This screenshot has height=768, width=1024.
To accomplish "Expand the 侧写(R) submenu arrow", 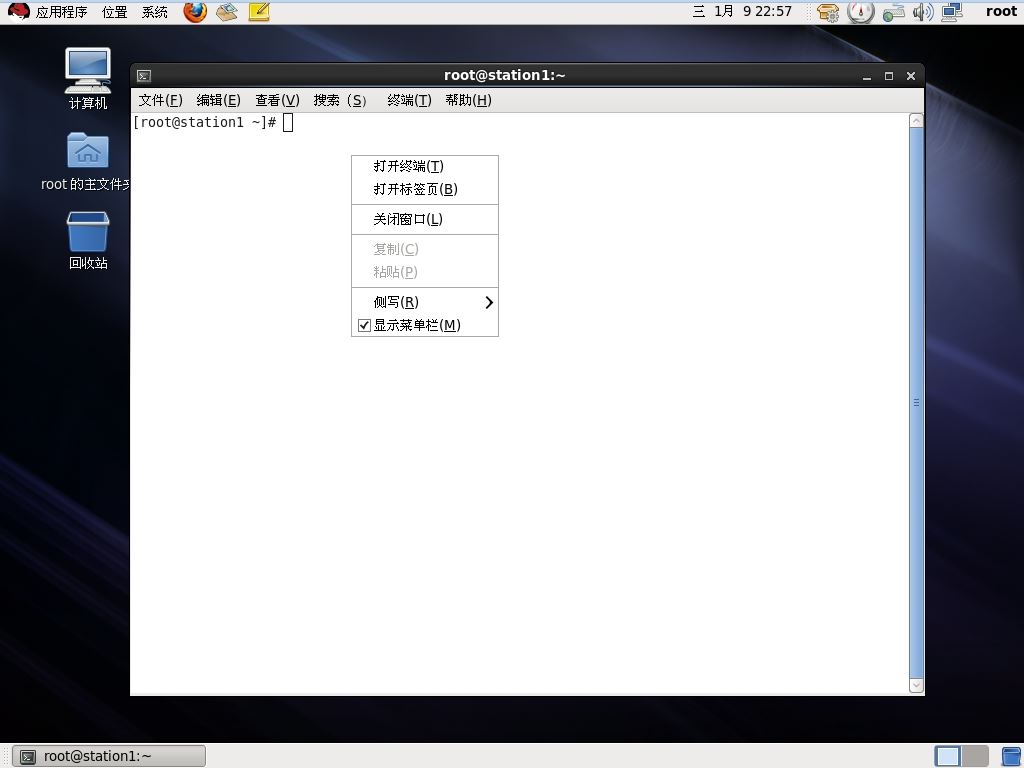I will coord(488,302).
